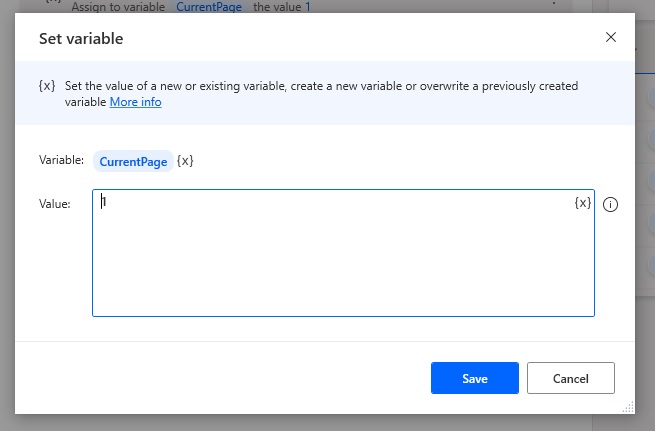
Task: Save the variable settings
Action: point(475,378)
